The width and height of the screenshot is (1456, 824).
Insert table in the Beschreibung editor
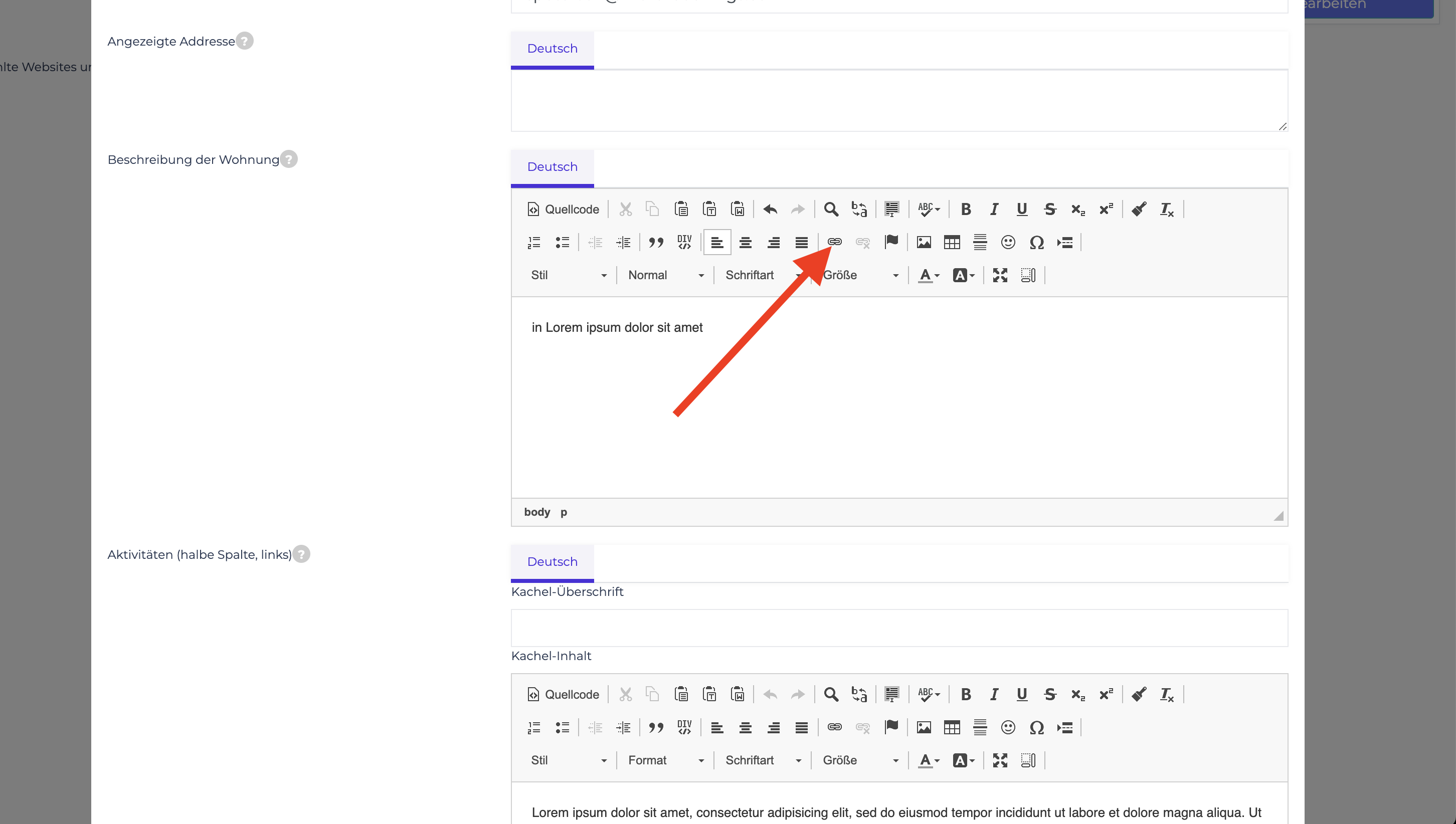(952, 242)
